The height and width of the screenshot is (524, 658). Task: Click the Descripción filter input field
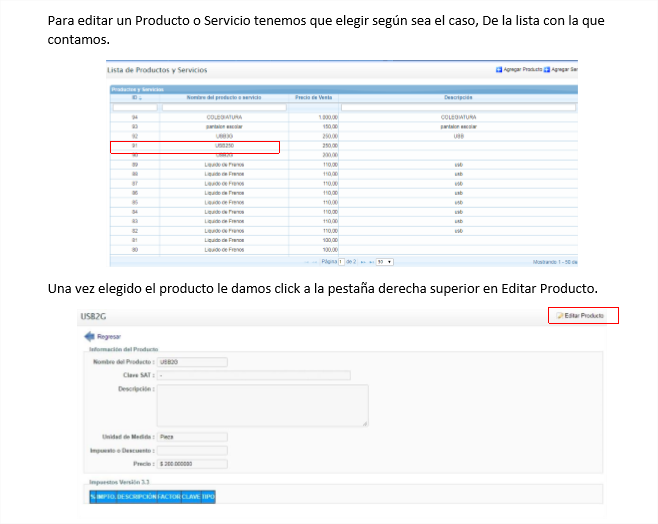click(458, 107)
